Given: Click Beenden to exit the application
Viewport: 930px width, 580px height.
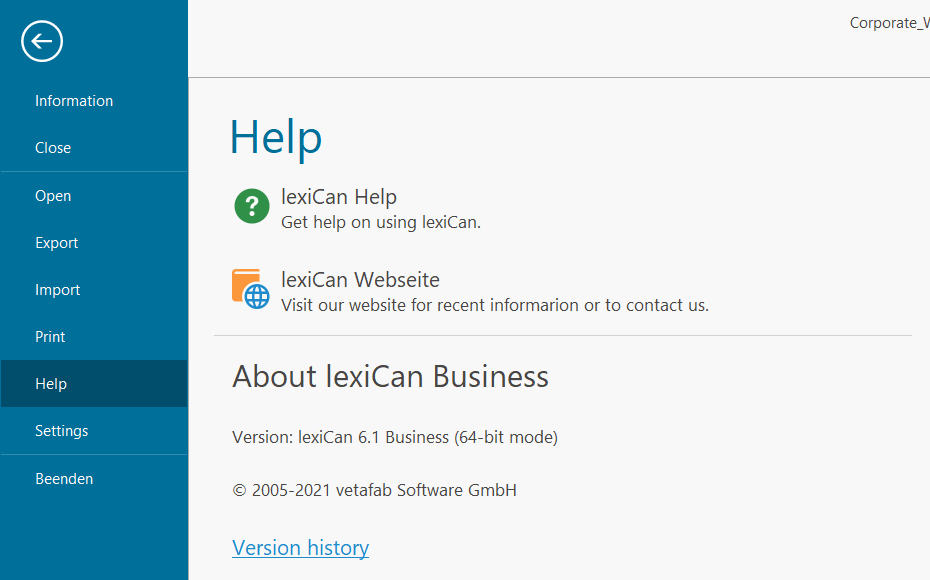Looking at the screenshot, I should [x=64, y=479].
